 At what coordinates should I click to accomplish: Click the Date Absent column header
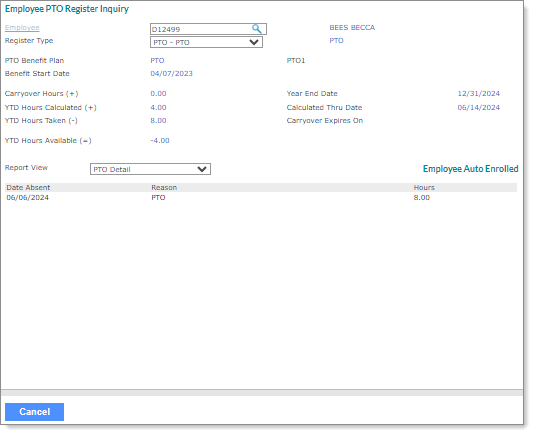click(x=28, y=188)
